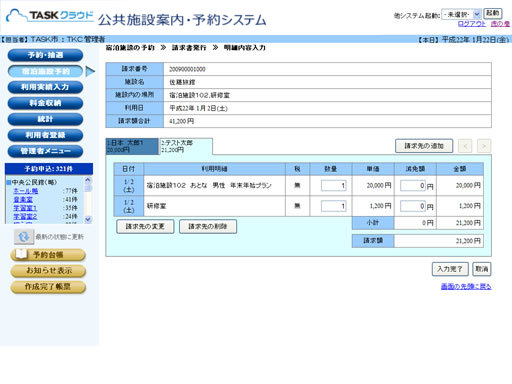This screenshot has width=512, height=384.
Task: Open the 学習室1 link
Action: [25, 208]
